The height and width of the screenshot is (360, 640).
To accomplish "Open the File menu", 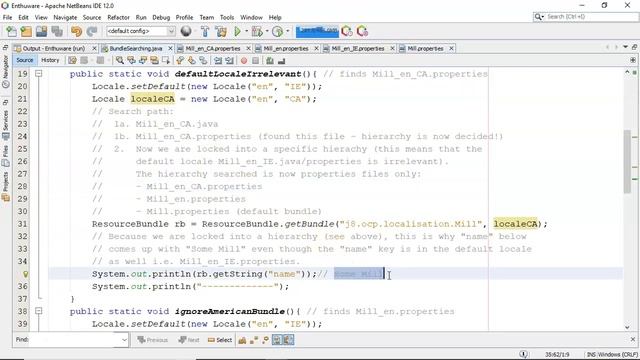I will [x=7, y=18].
